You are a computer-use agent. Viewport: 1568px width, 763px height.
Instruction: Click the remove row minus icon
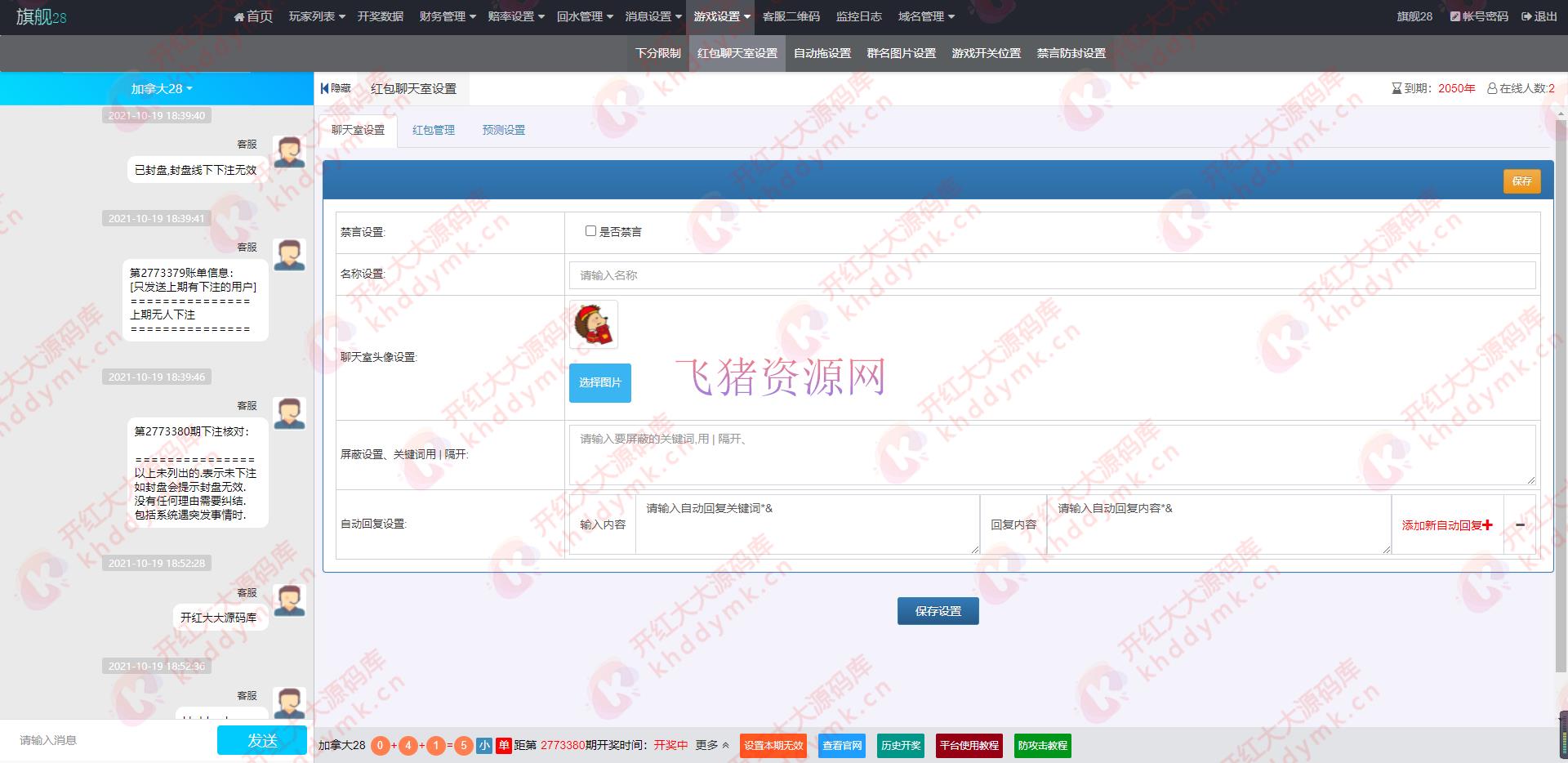click(x=1521, y=524)
